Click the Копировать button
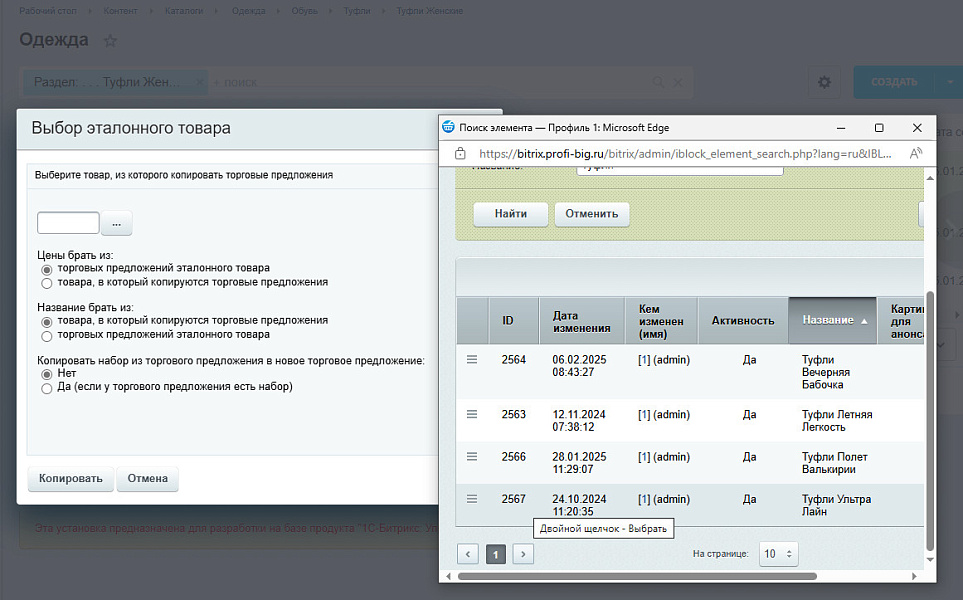The image size is (963, 600). click(x=71, y=479)
